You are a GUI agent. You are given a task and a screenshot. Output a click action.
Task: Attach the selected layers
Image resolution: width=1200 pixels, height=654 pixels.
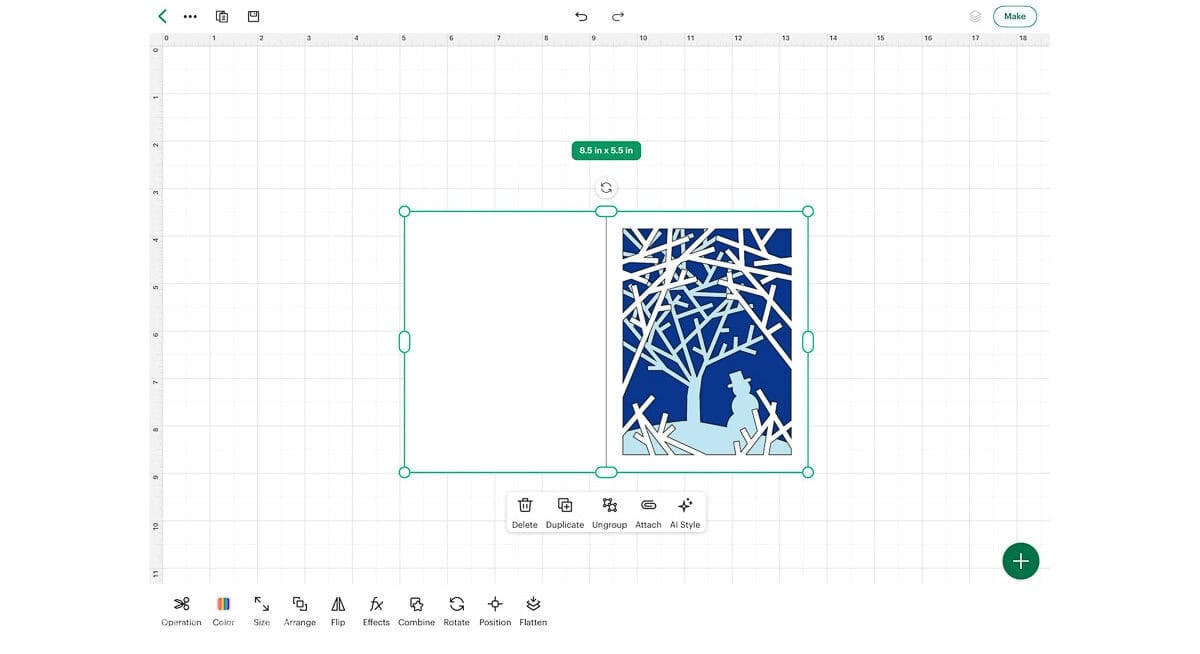click(x=648, y=512)
